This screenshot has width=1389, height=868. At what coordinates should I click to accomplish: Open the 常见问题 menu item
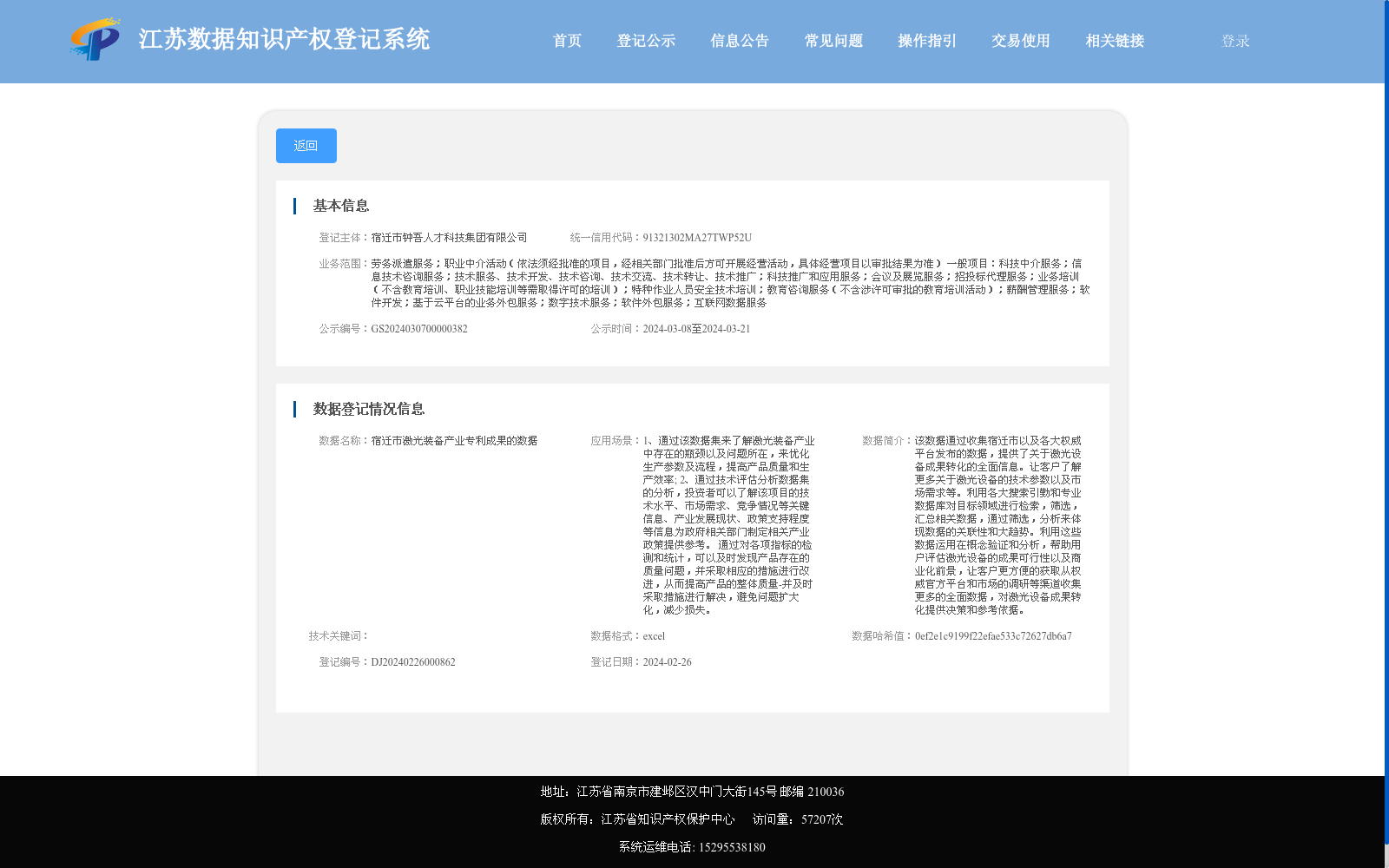click(833, 41)
